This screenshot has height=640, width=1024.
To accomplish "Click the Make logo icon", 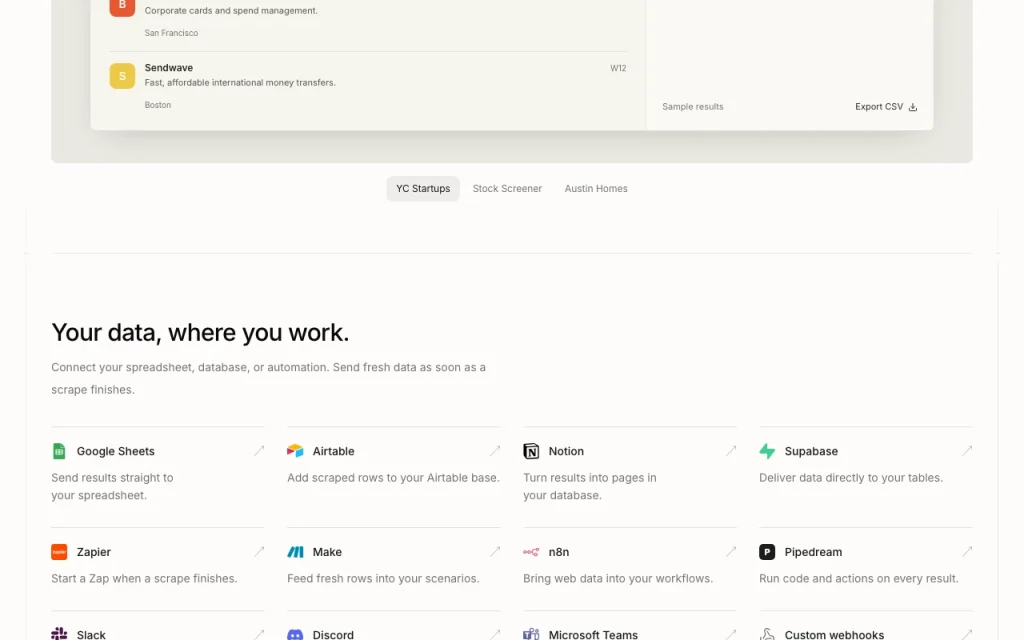I will pyautogui.click(x=295, y=552).
